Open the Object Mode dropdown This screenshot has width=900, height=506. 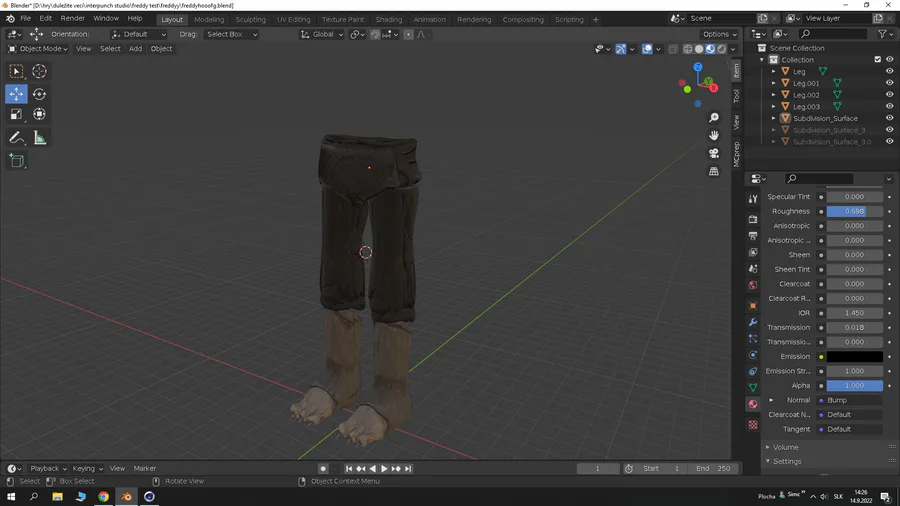pyautogui.click(x=37, y=49)
